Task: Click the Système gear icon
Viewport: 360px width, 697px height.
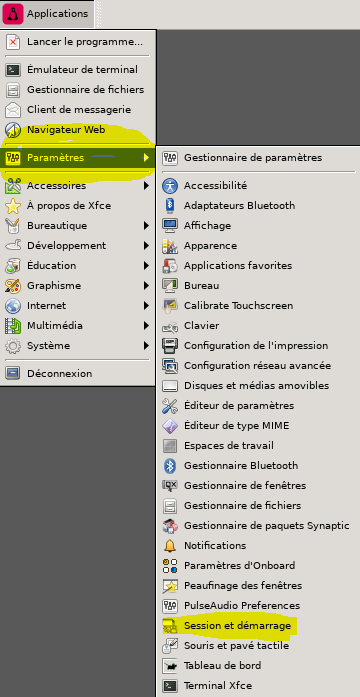Action: tap(13, 346)
